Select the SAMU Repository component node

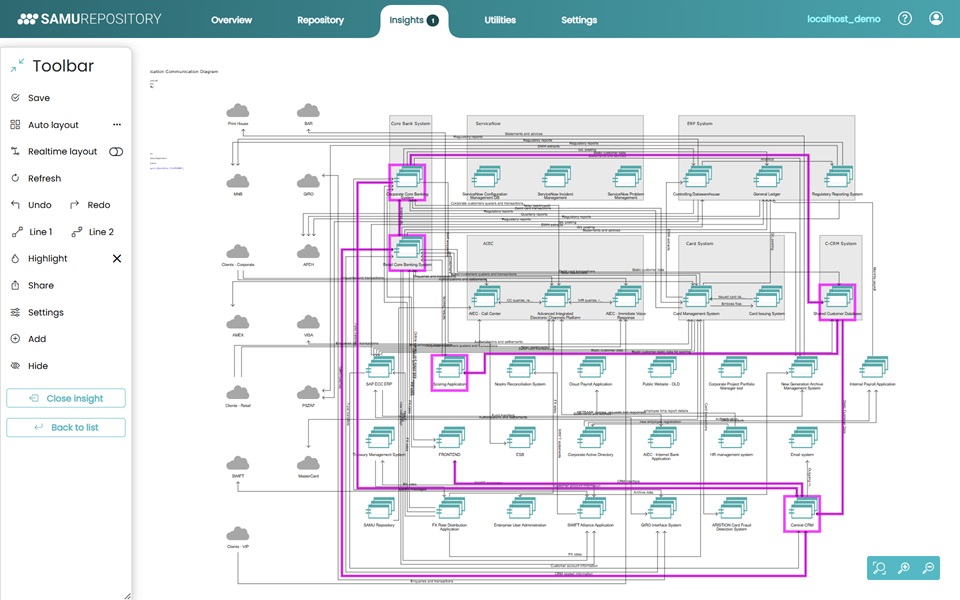(380, 509)
